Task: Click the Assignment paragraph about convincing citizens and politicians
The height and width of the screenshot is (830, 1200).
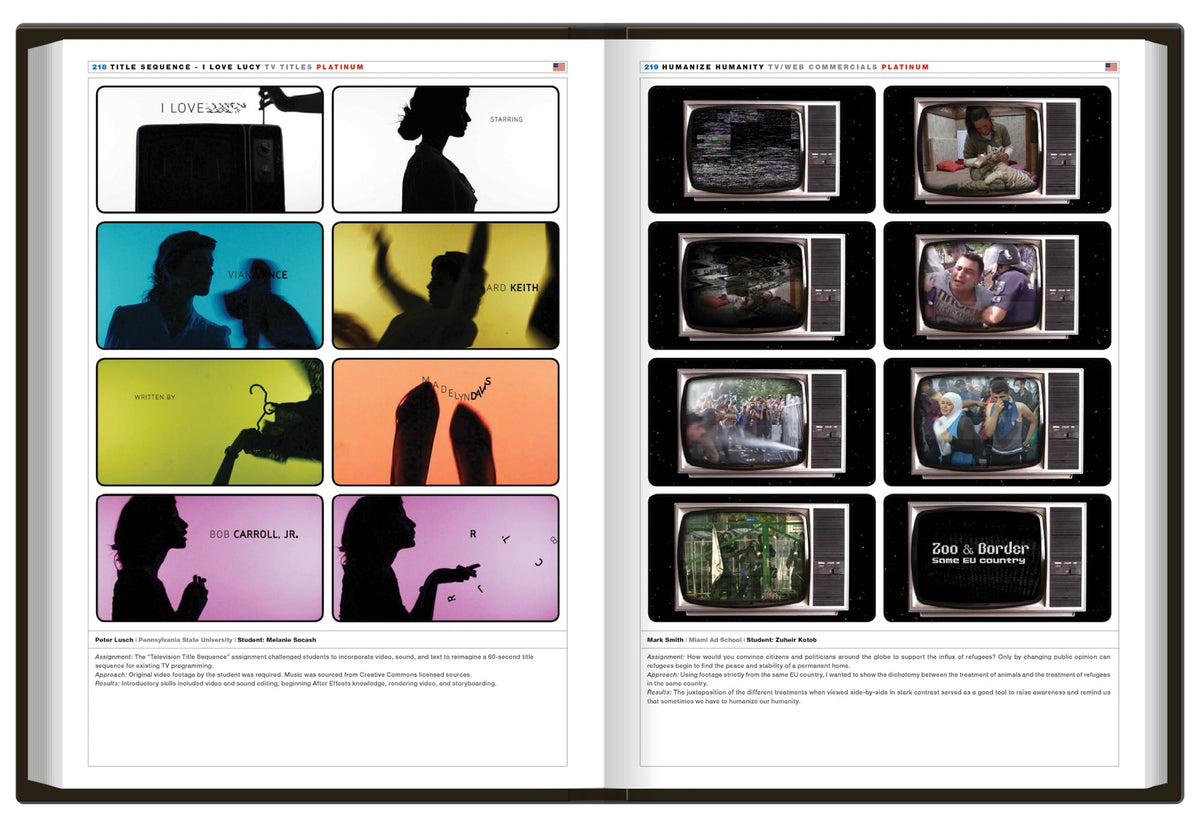Action: (878, 661)
